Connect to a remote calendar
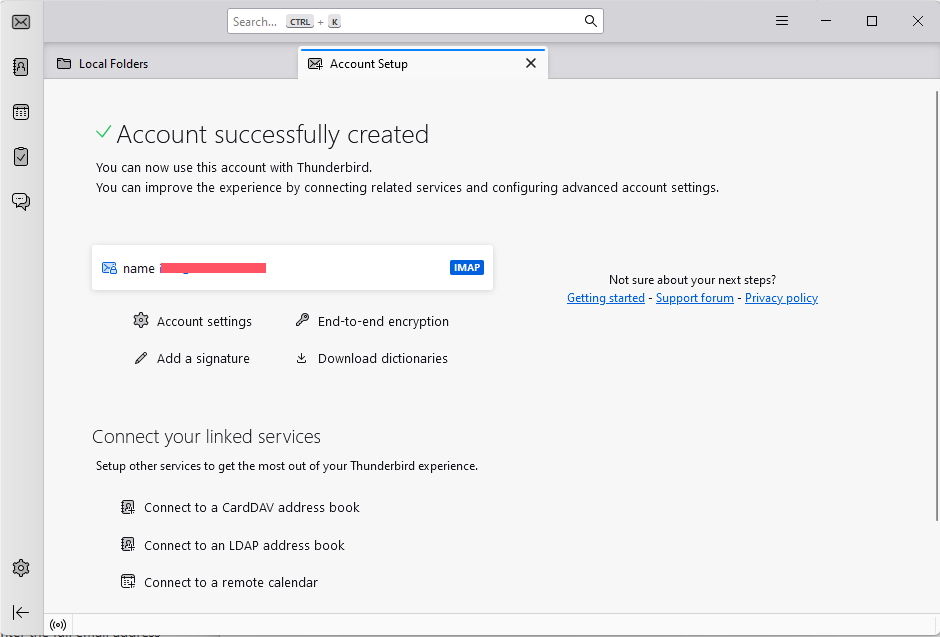This screenshot has height=637, width=940. pos(230,582)
